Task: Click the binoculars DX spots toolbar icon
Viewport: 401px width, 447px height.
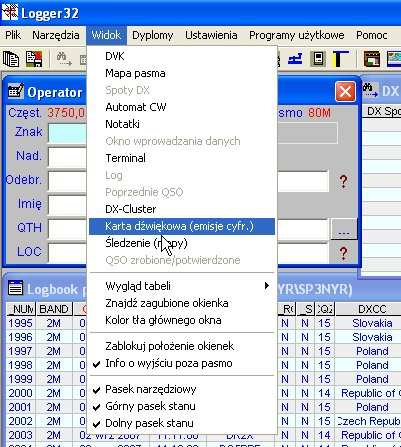Action: 63,59
